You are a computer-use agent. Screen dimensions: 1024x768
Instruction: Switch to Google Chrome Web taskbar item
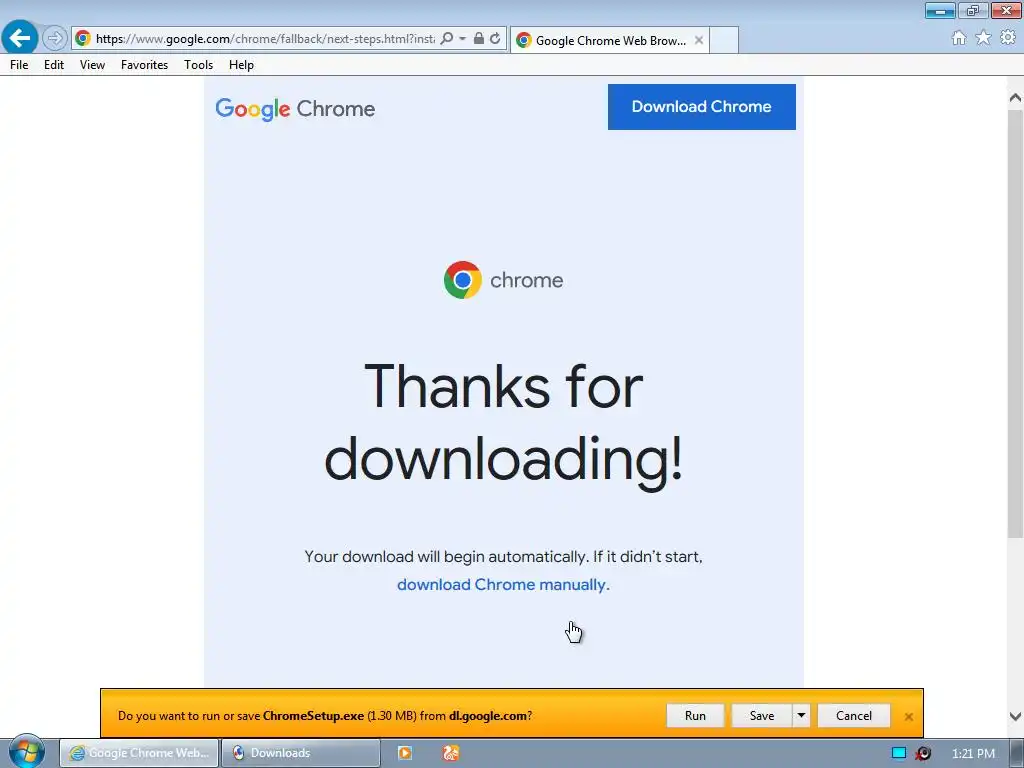tap(139, 753)
